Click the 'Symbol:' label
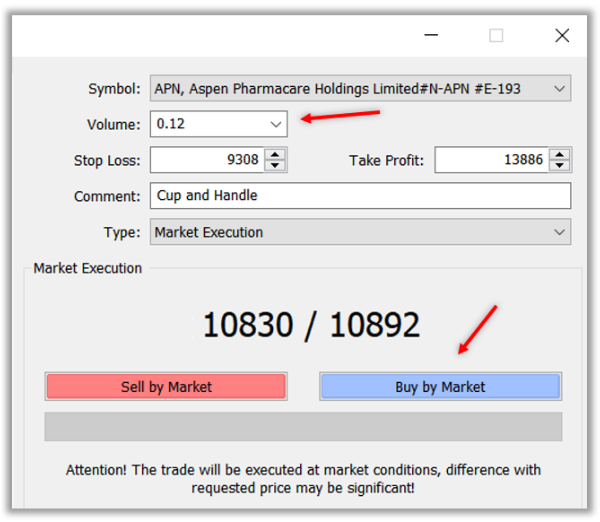The height and width of the screenshot is (522, 600). tap(114, 89)
